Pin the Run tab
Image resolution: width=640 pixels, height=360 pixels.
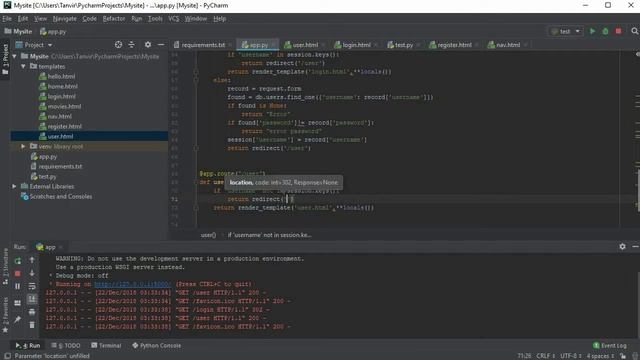pos(18,319)
